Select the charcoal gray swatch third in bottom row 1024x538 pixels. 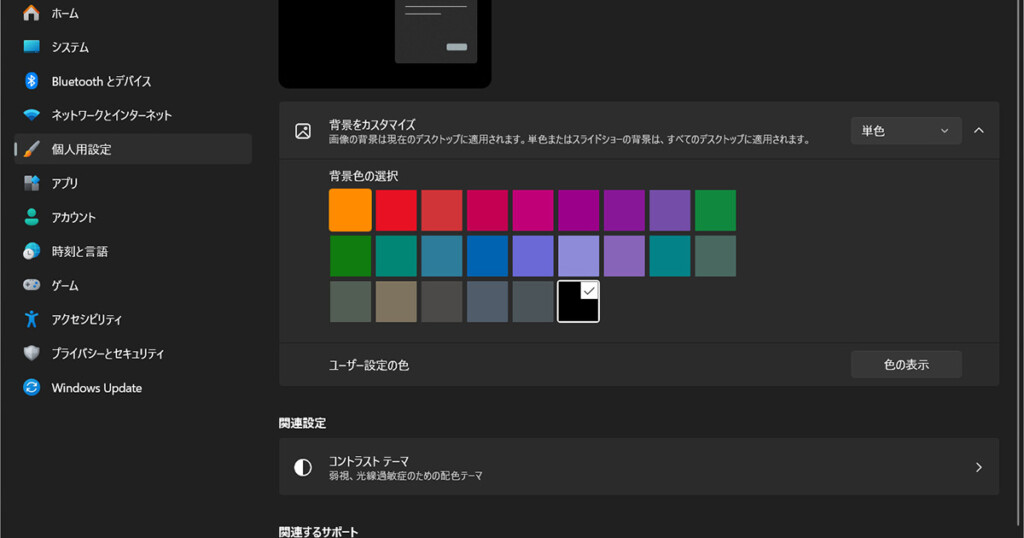pyautogui.click(x=441, y=302)
